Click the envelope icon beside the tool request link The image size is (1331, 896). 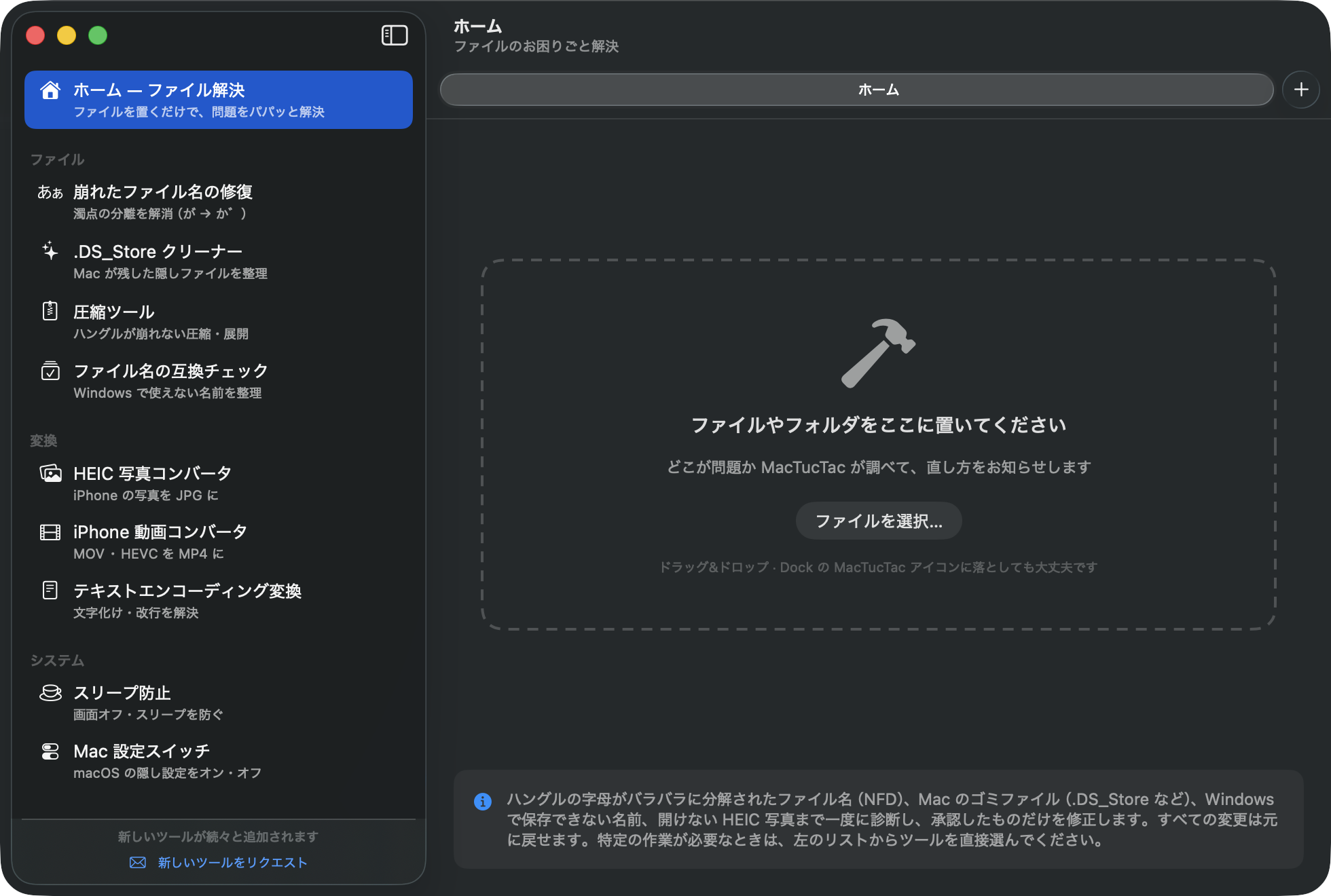(138, 863)
